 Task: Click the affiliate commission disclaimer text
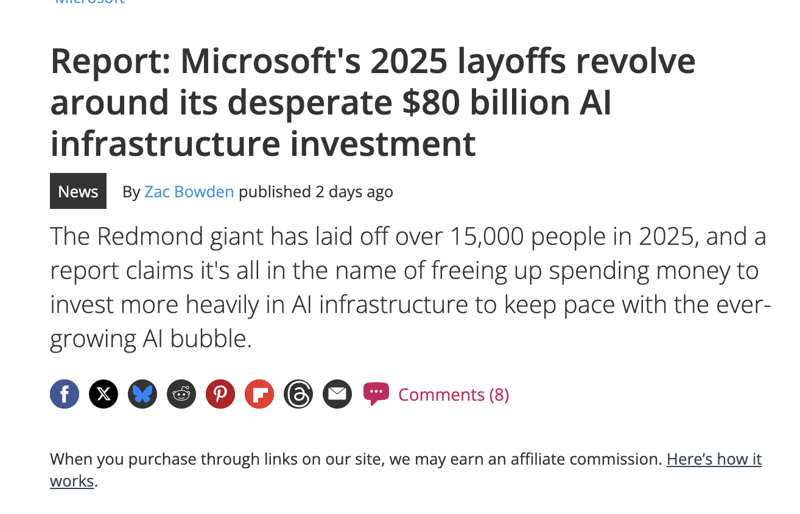pos(356,459)
